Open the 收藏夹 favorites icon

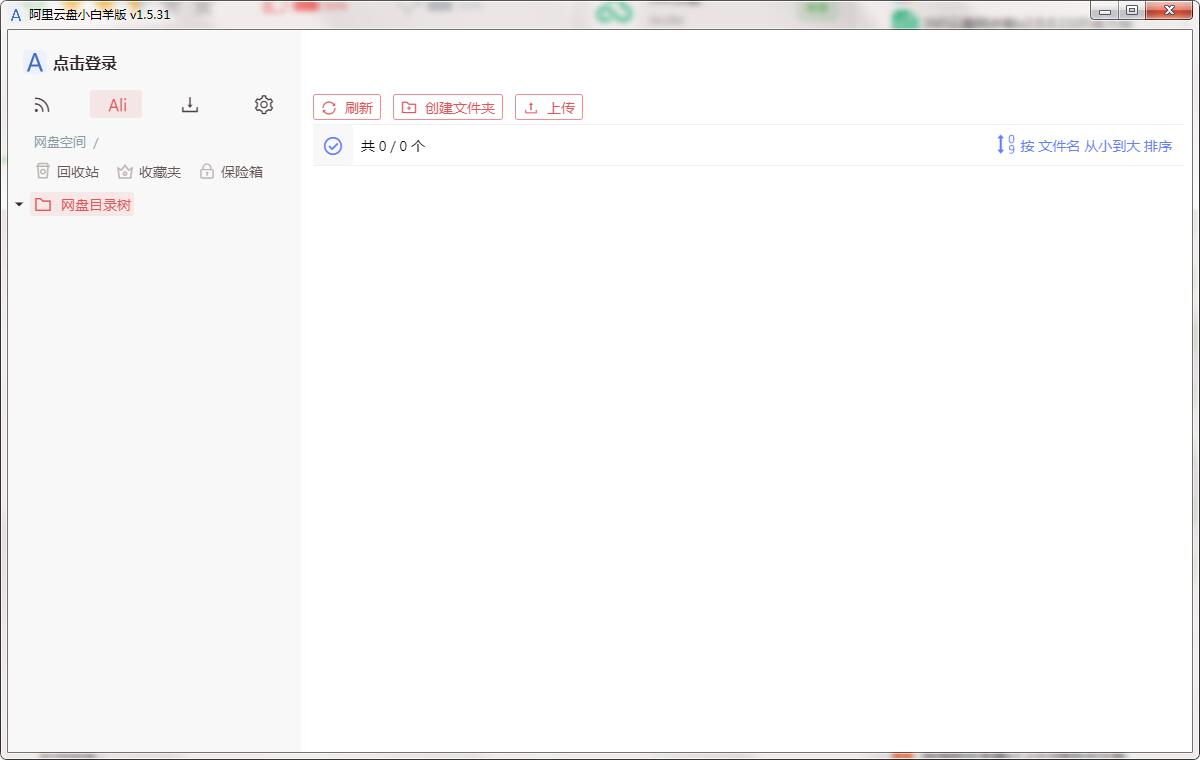click(x=124, y=171)
